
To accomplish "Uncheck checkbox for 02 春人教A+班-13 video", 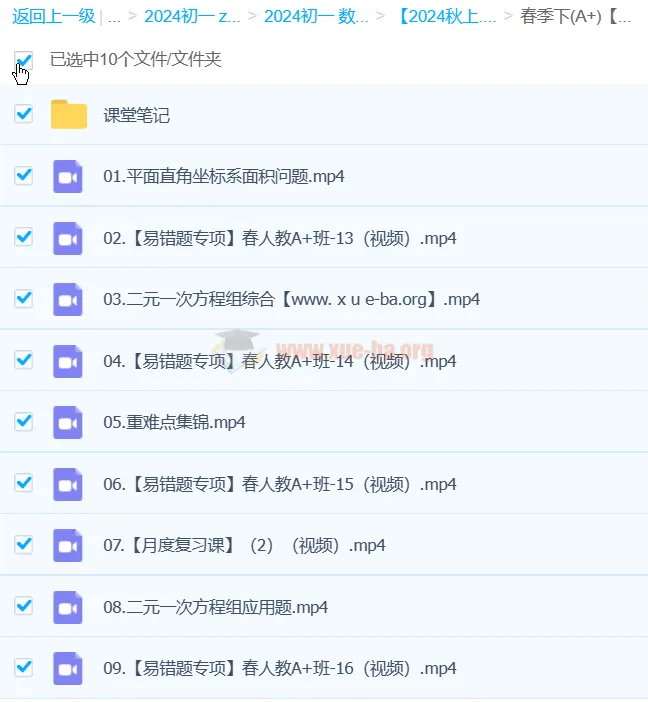I will coord(23,236).
